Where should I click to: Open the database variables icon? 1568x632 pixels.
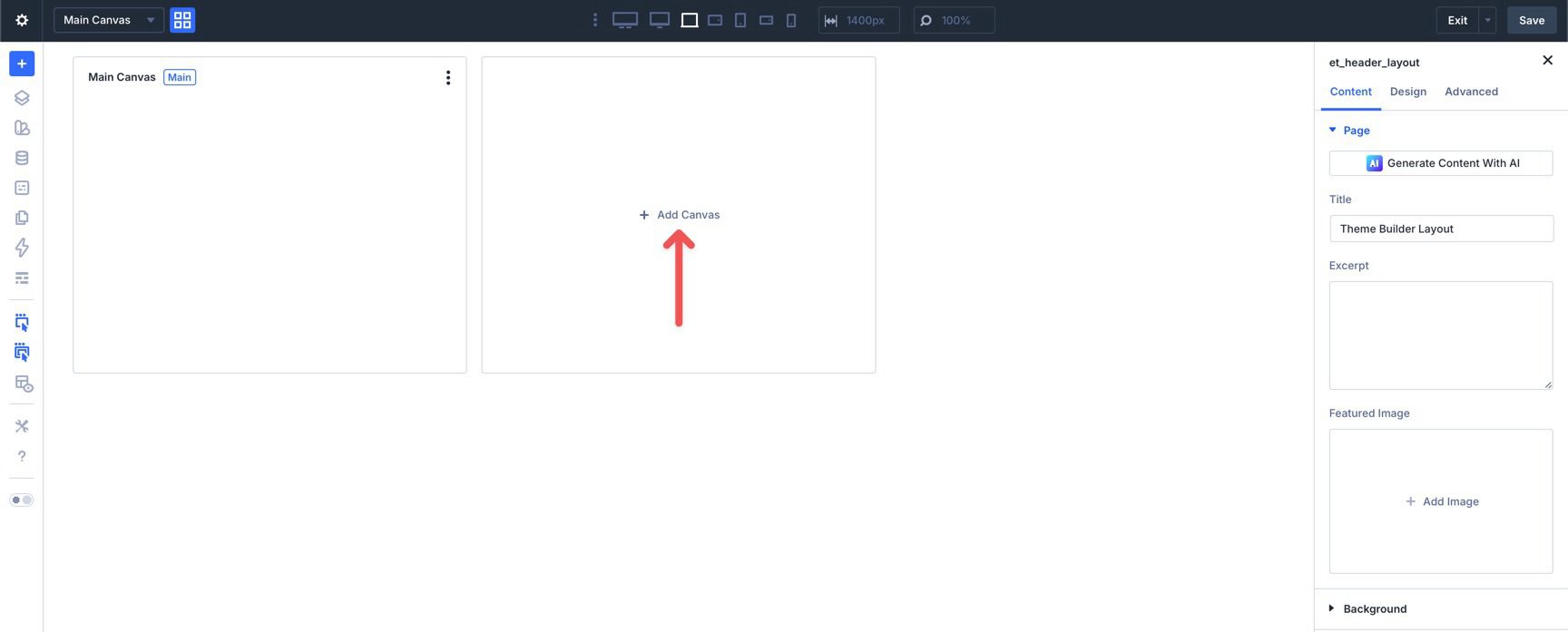coord(22,158)
